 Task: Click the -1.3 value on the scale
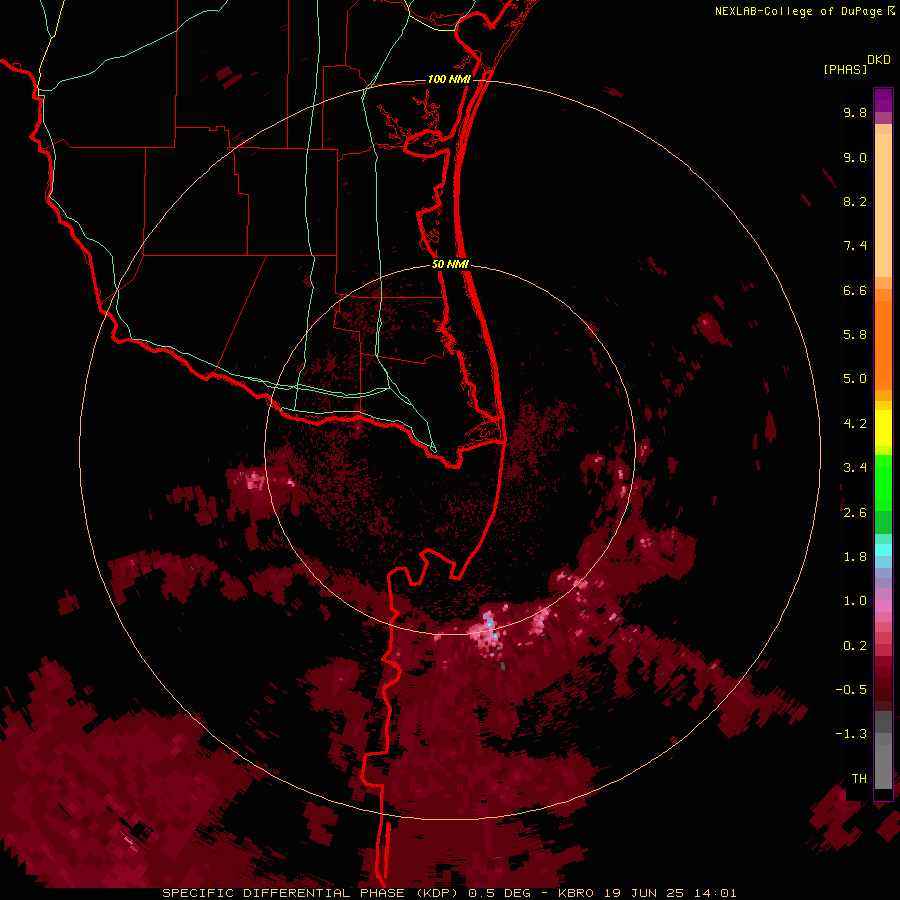[851, 734]
